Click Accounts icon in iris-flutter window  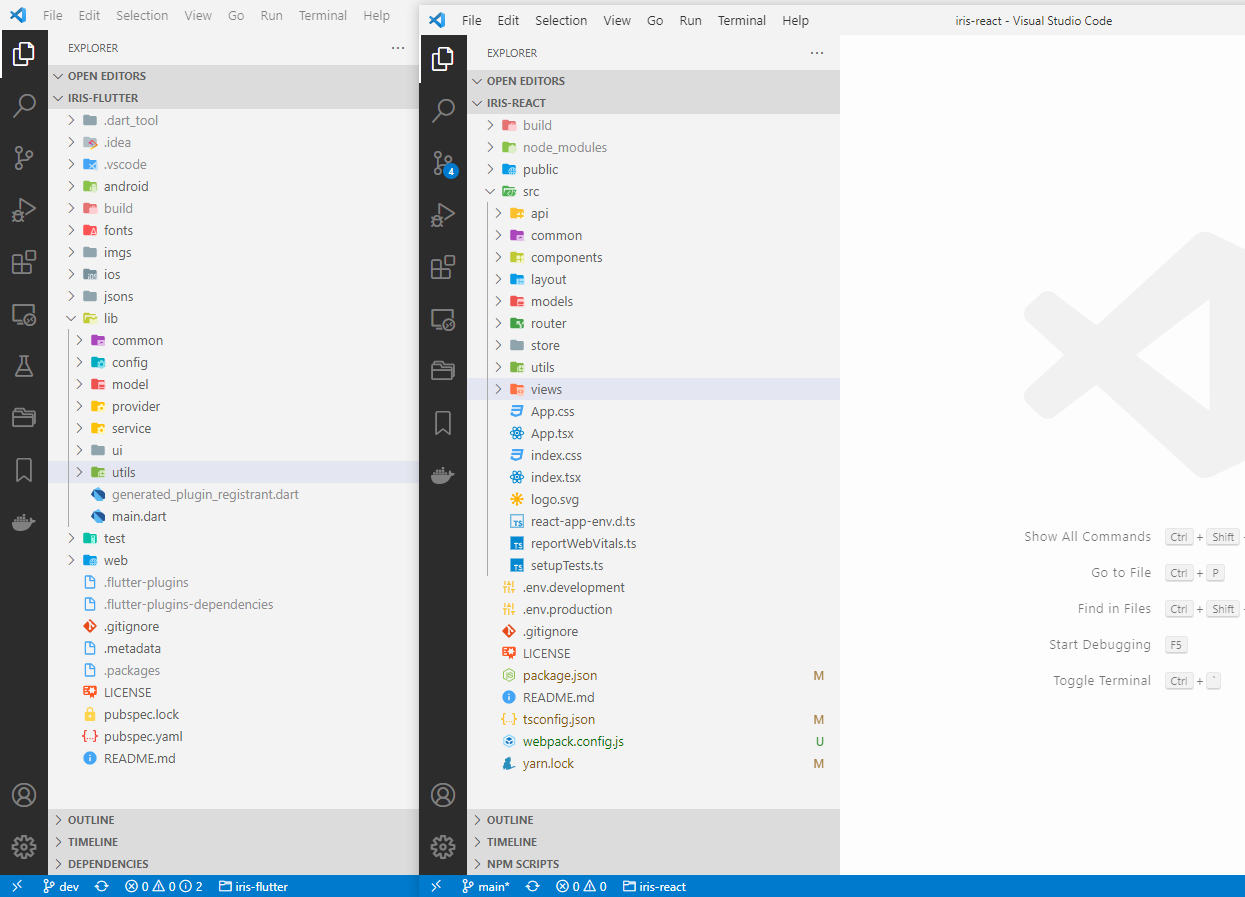click(24, 795)
